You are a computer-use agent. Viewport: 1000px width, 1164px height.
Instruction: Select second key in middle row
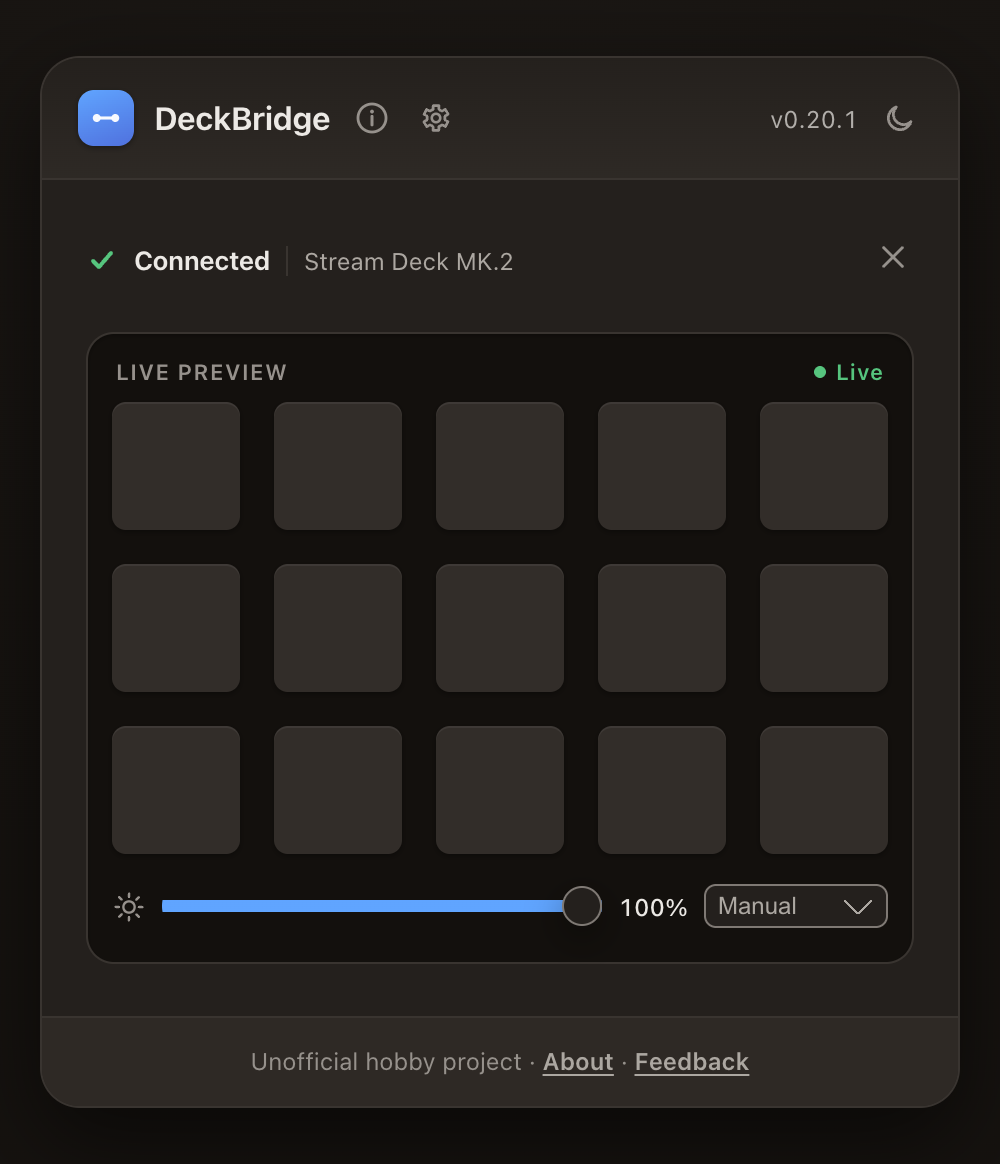tap(338, 628)
